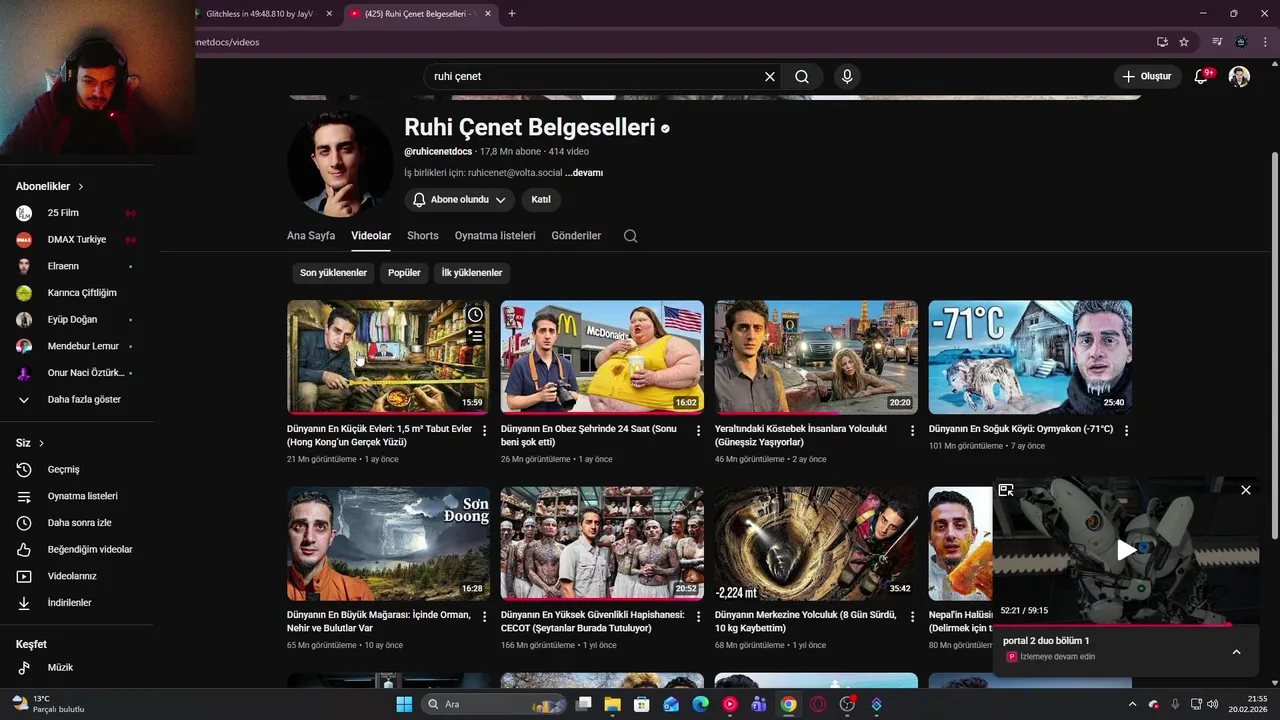
Task: Open options menu for Köstebek İnsanlara video
Action: [x=912, y=431]
